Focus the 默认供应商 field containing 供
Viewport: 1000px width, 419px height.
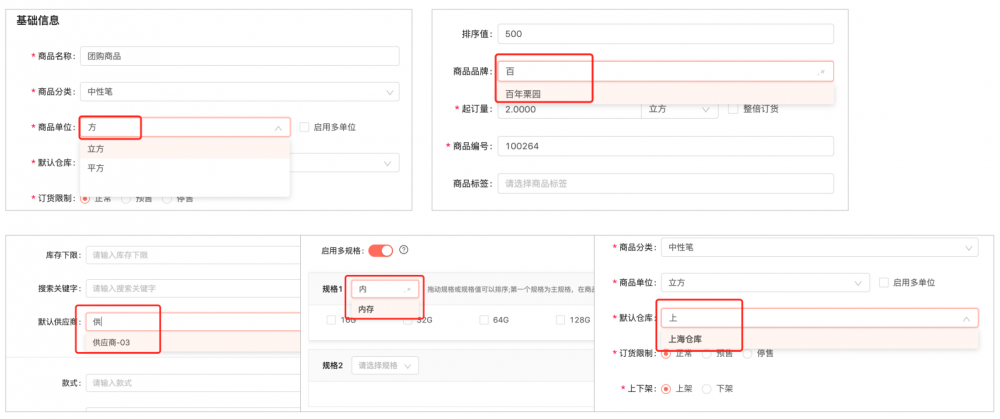point(193,321)
